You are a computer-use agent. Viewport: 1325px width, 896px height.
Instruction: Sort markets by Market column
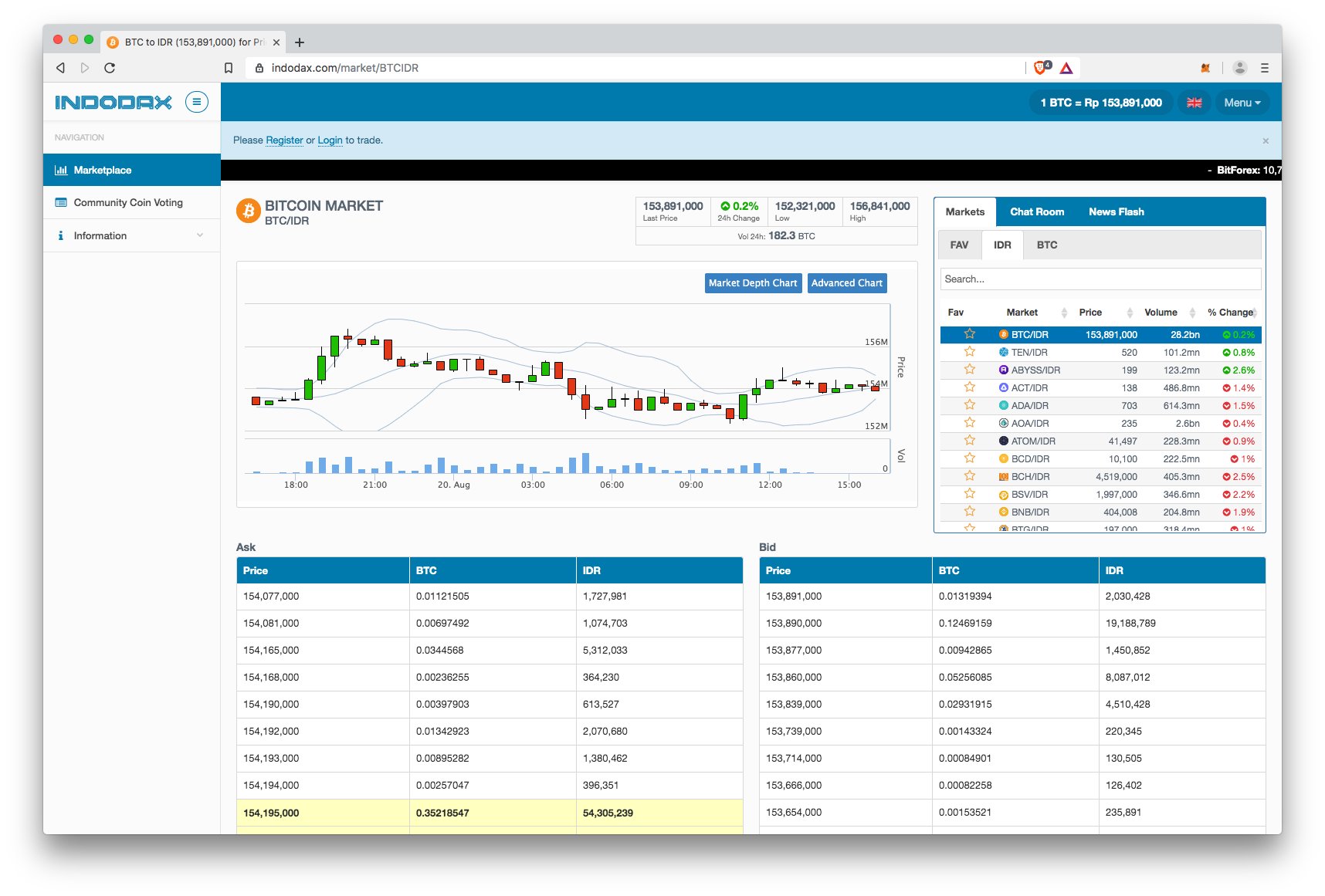click(1035, 313)
